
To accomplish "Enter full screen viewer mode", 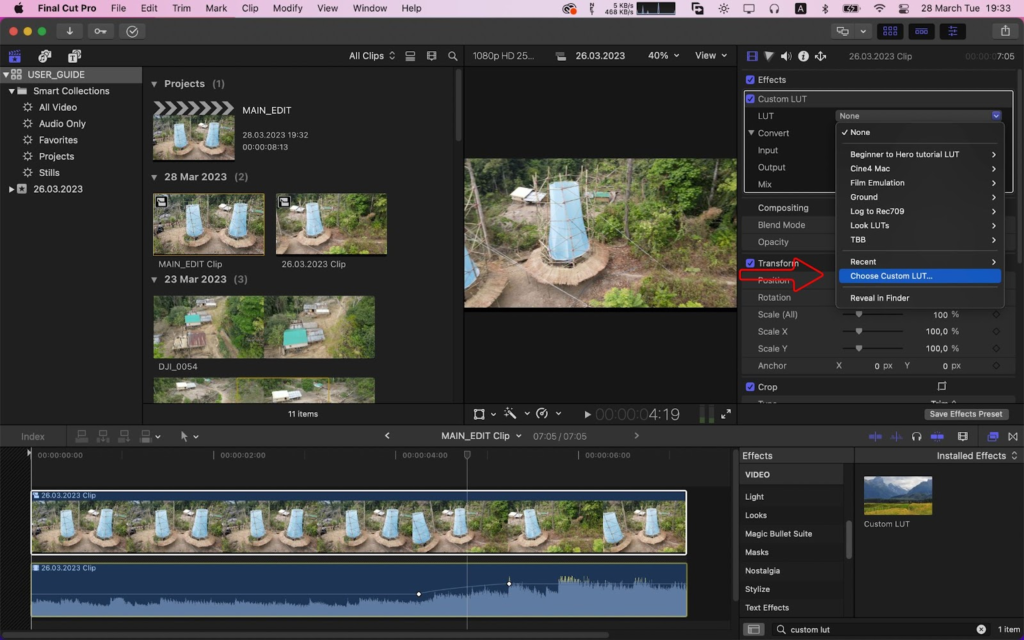I will (x=726, y=415).
